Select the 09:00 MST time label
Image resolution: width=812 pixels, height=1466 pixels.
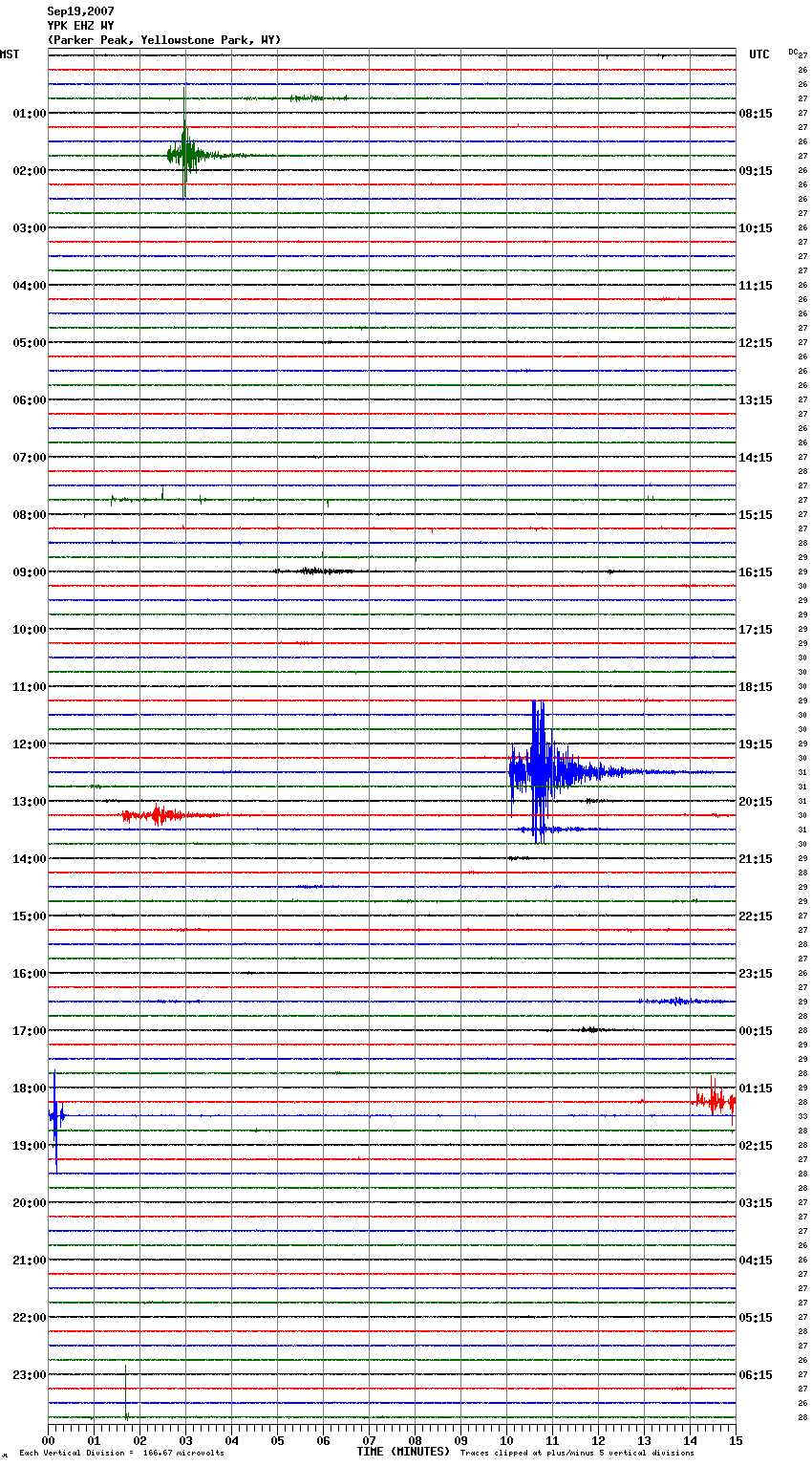point(29,572)
